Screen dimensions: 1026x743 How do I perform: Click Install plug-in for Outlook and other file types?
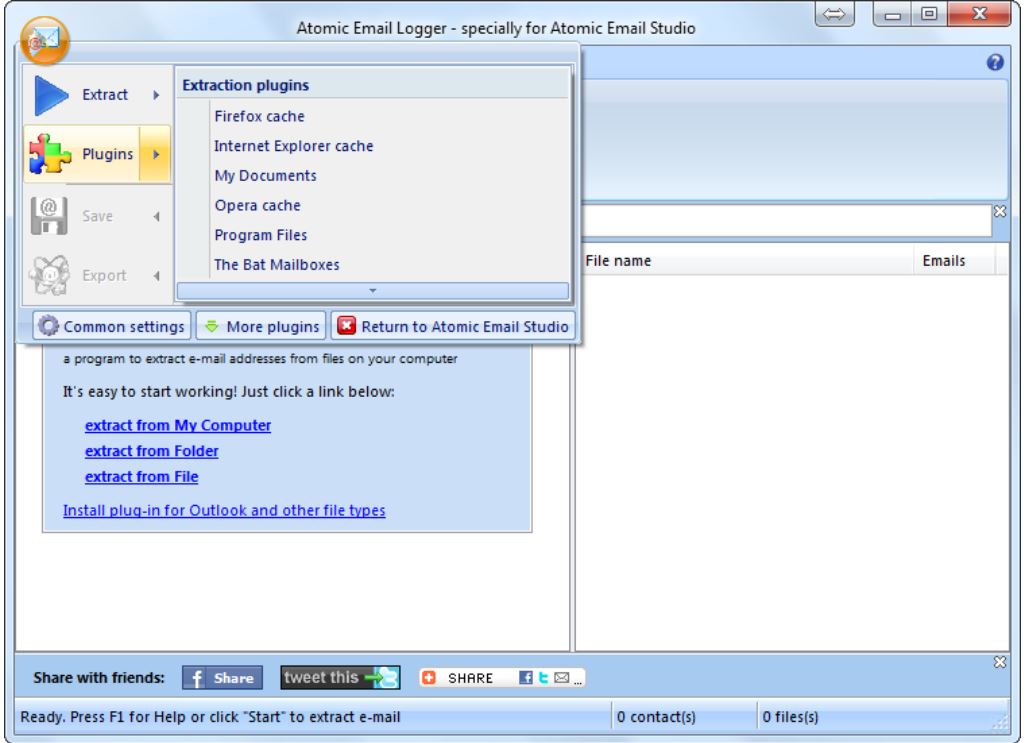pyautogui.click(x=224, y=510)
